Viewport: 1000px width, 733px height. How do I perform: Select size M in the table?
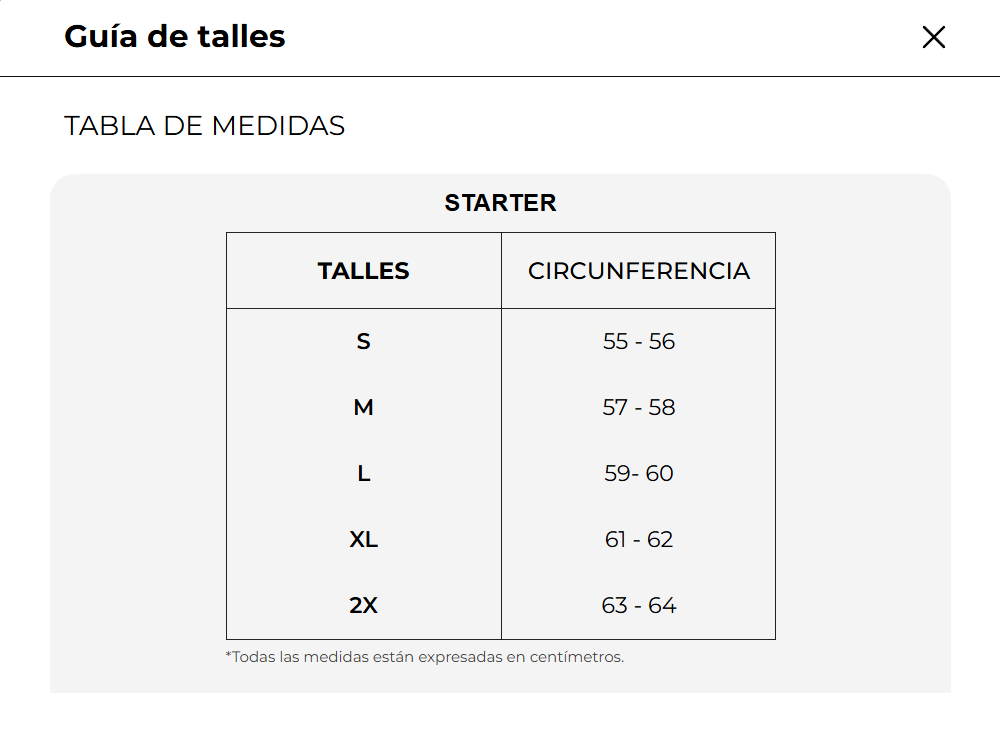[x=363, y=408]
